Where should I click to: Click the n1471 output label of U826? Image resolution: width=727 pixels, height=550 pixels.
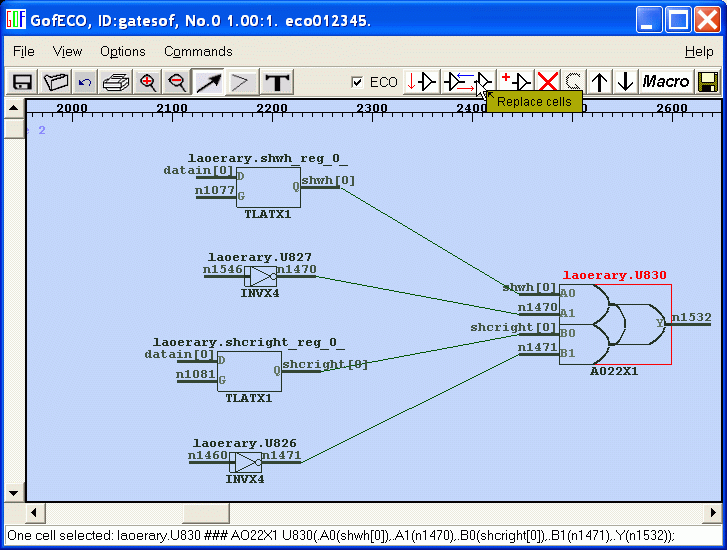(282, 455)
